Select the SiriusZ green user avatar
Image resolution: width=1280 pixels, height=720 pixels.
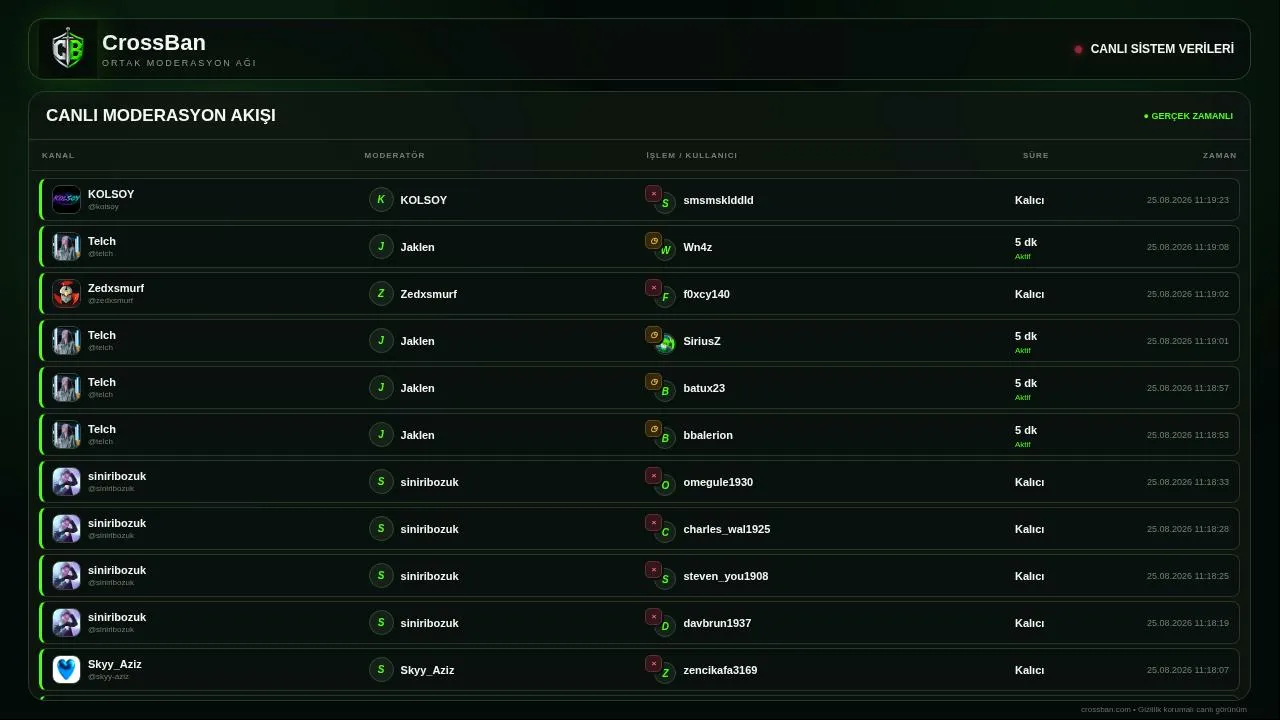[x=665, y=344]
